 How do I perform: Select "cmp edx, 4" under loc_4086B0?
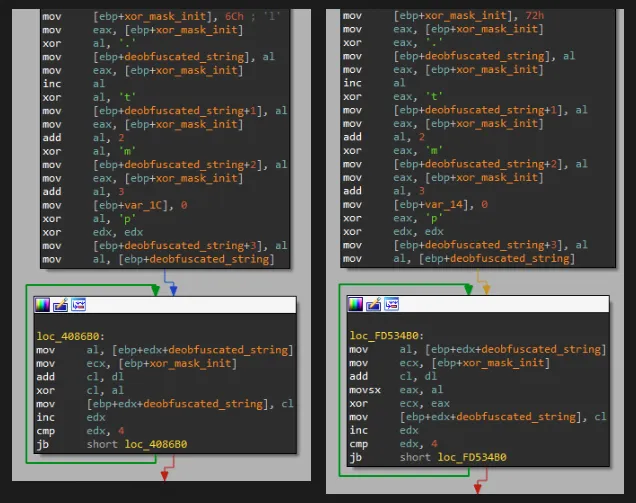[x=80, y=430]
